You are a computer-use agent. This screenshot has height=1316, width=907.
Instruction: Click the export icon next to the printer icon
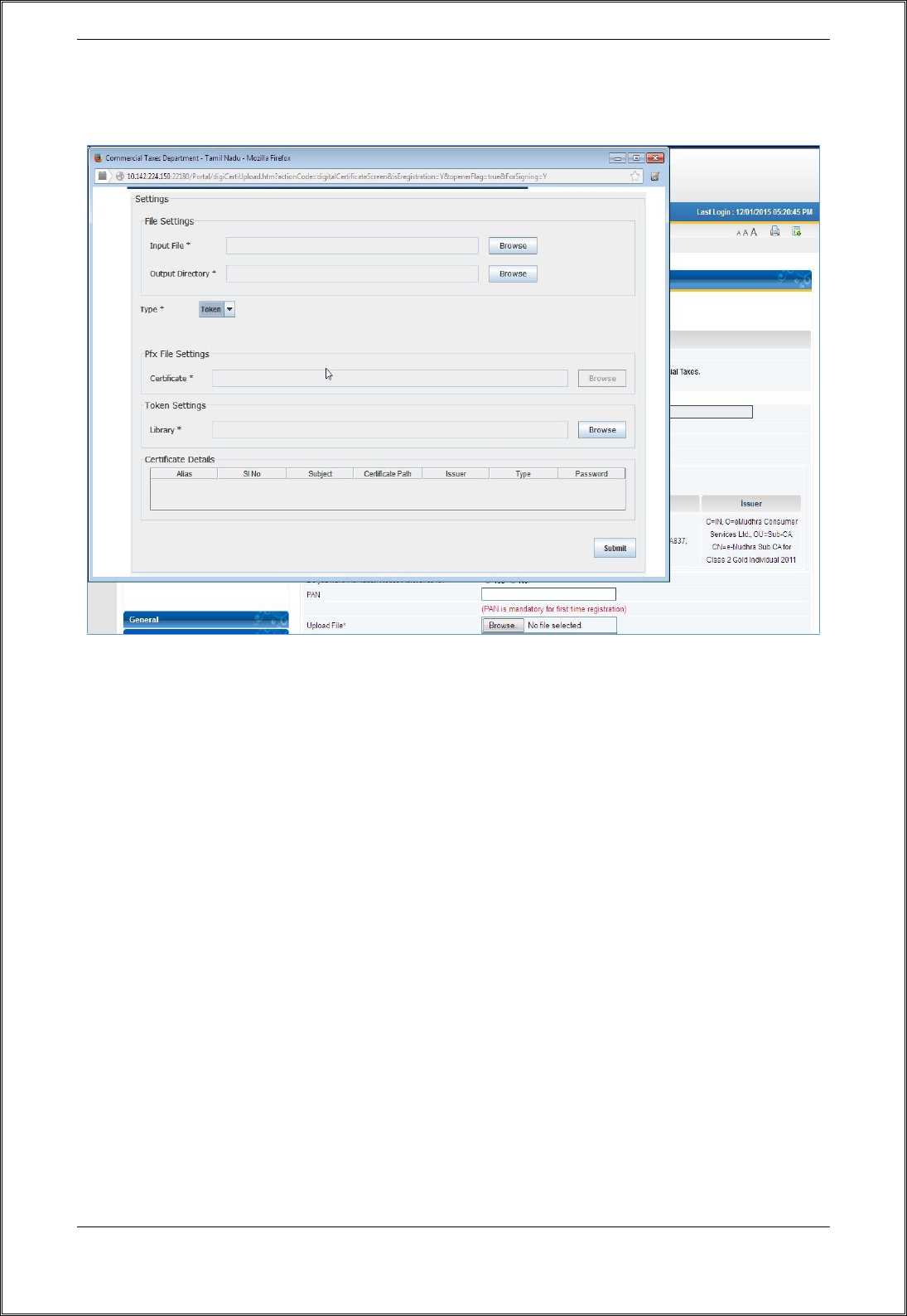pyautogui.click(x=796, y=231)
